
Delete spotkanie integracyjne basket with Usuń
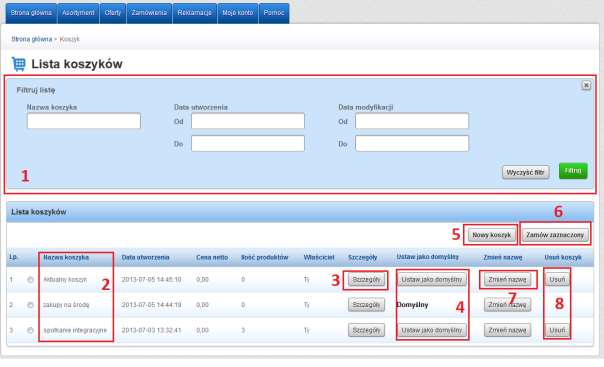coord(557,330)
